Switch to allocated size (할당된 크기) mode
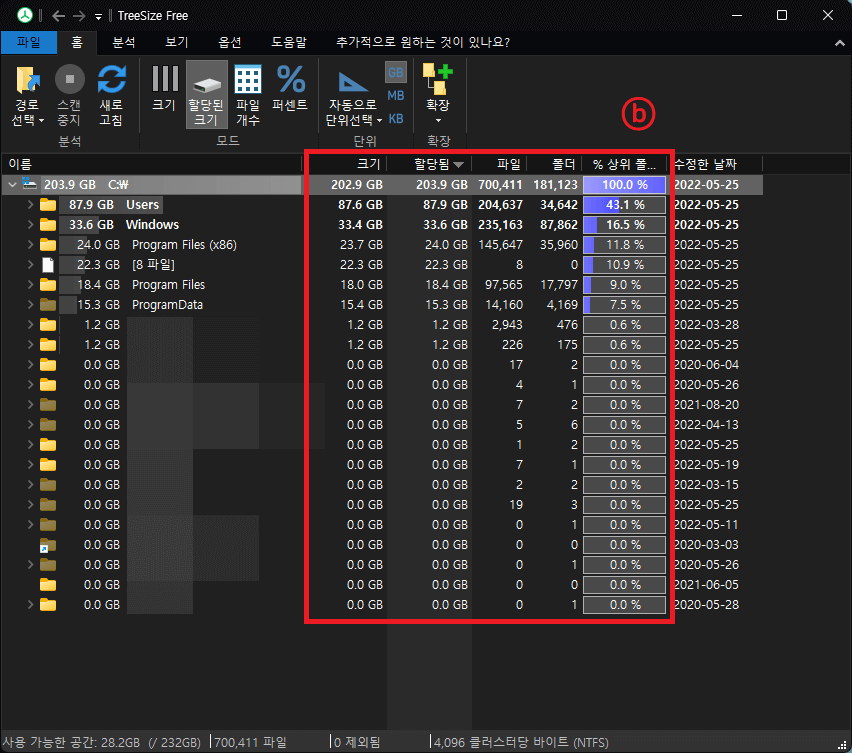The width and height of the screenshot is (852, 753). point(206,95)
